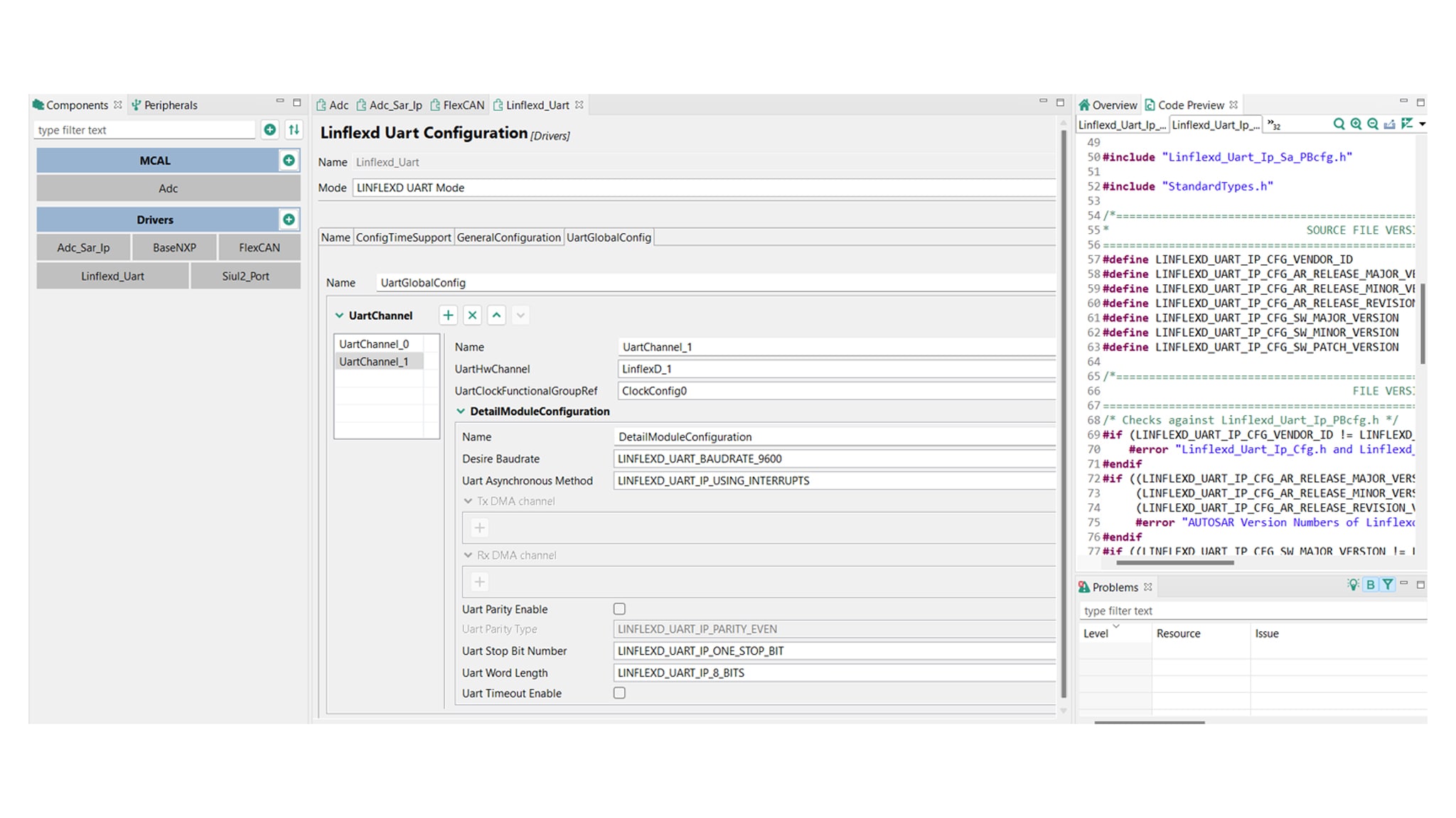Viewport: 1456px width, 818px height.
Task: Toggle the B filter button in Problems panel
Action: 1370,585
